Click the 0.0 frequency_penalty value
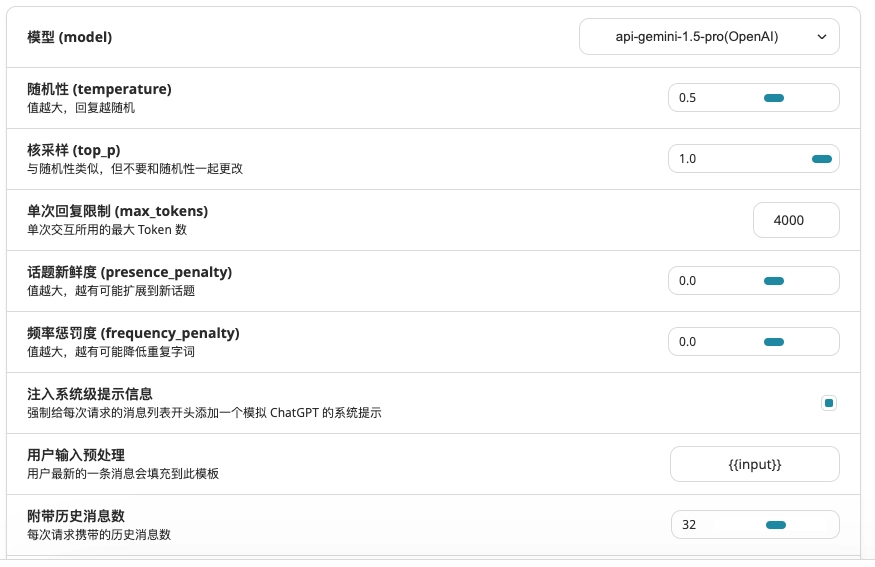Image resolution: width=875 pixels, height=567 pixels. [688, 342]
